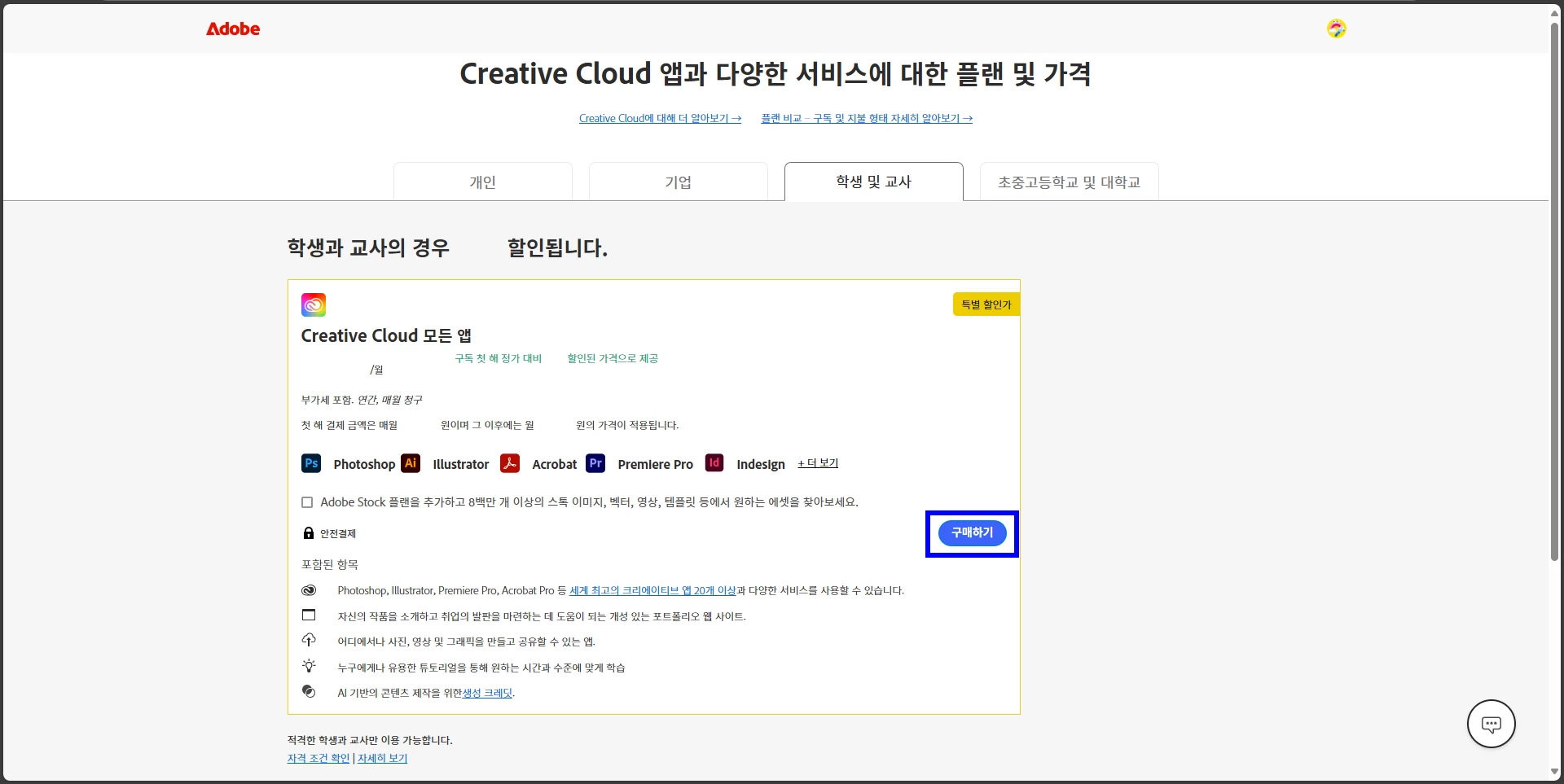Click the 자세히 보기 link
The image size is (1564, 784).
click(x=382, y=759)
